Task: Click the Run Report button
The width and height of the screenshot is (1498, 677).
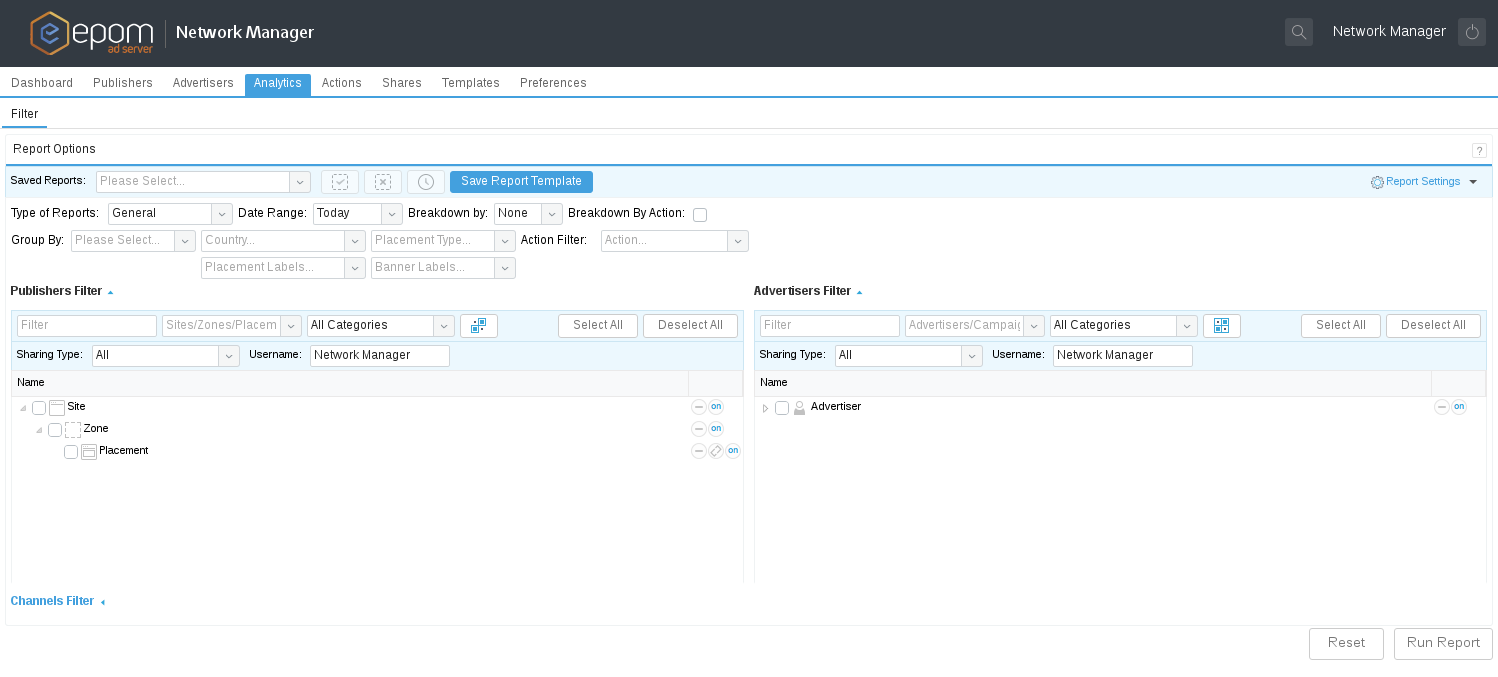Action: point(1443,644)
